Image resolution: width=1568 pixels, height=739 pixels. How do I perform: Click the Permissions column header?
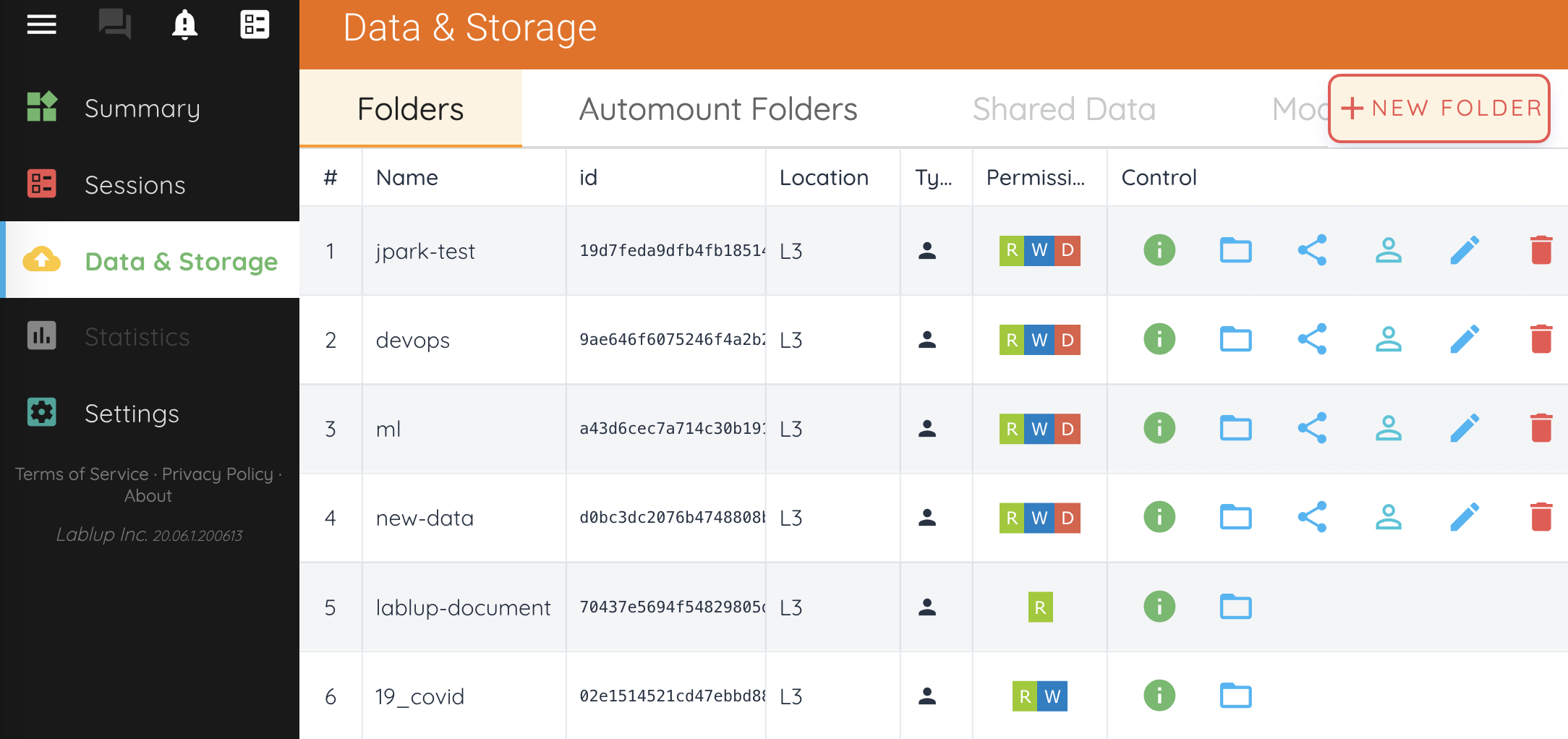[1036, 177]
